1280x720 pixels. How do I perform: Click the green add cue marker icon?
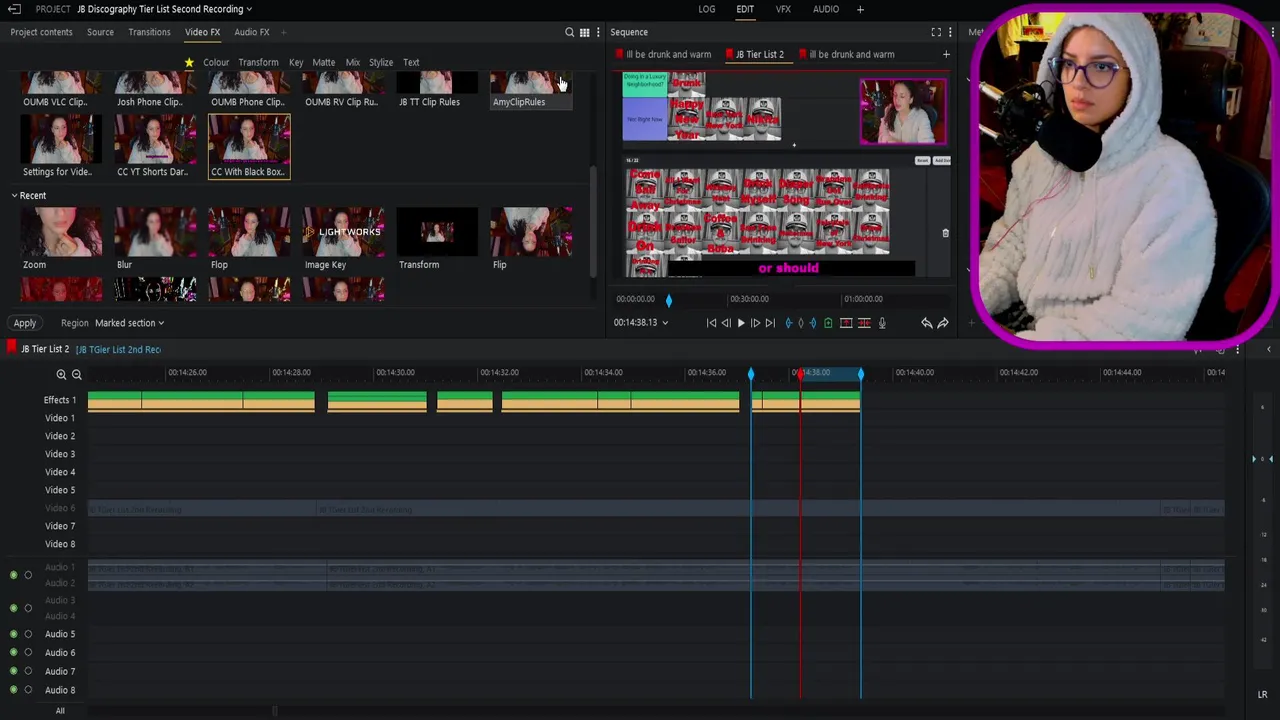828,323
